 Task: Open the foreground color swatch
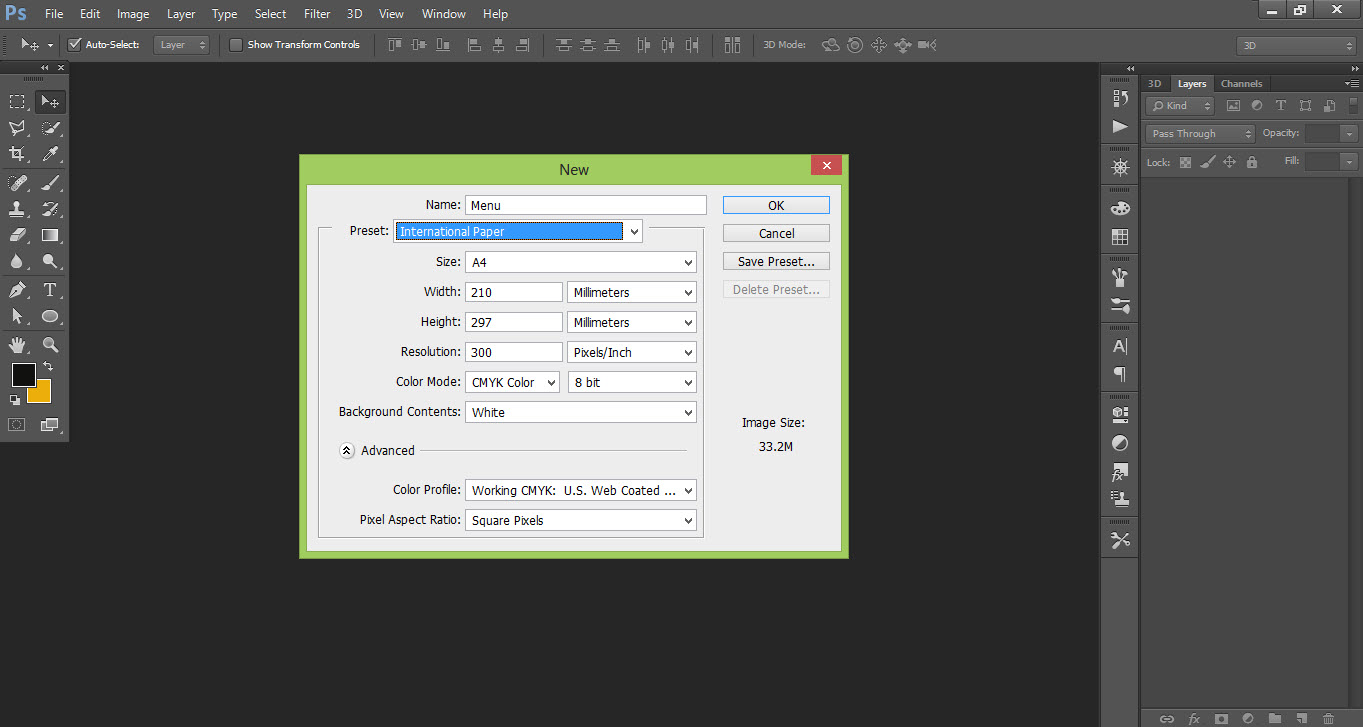[x=23, y=375]
